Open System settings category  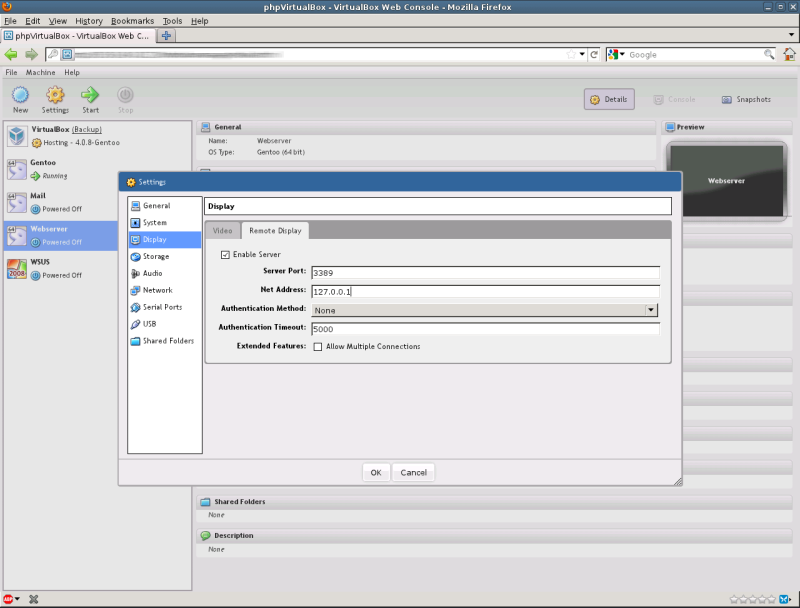click(164, 222)
